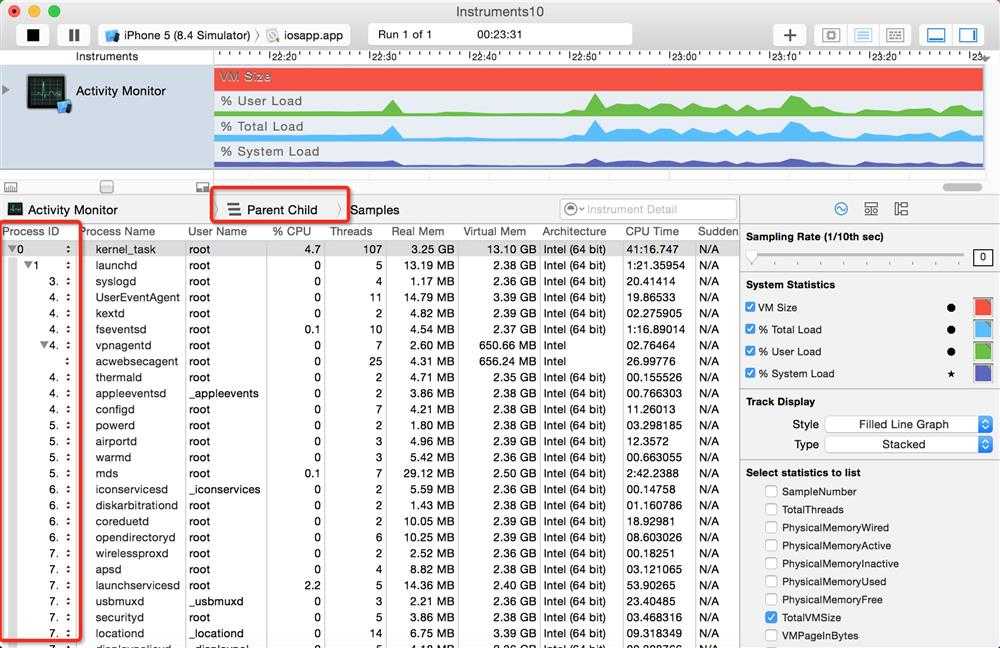
Task: Enable the PhysicalMemoryInactive checkbox
Action: tap(771, 563)
